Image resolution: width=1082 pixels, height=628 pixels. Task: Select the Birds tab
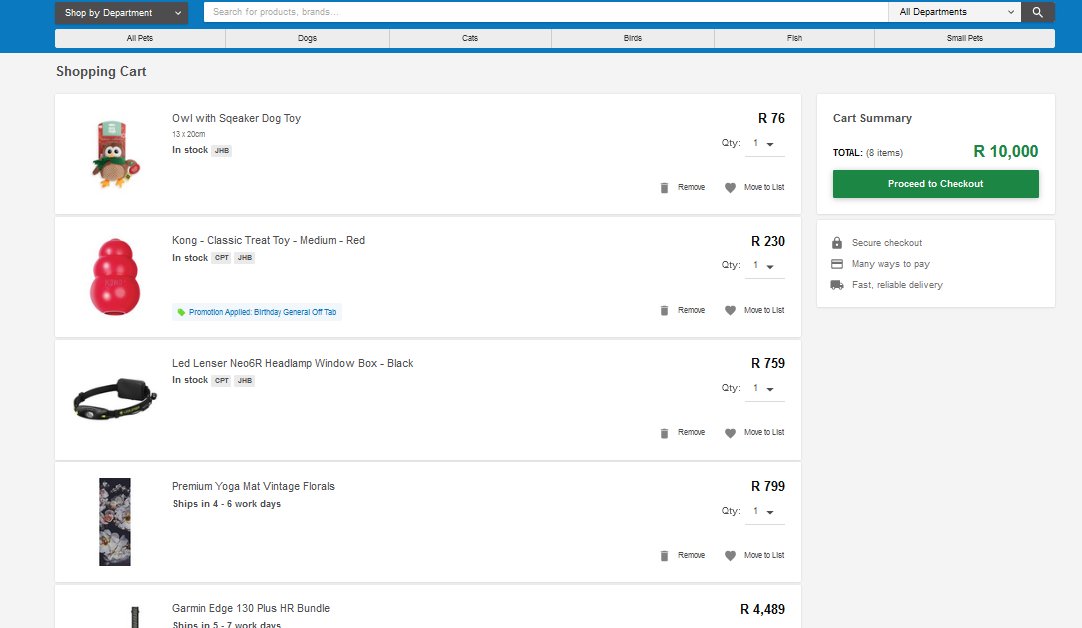click(x=633, y=38)
